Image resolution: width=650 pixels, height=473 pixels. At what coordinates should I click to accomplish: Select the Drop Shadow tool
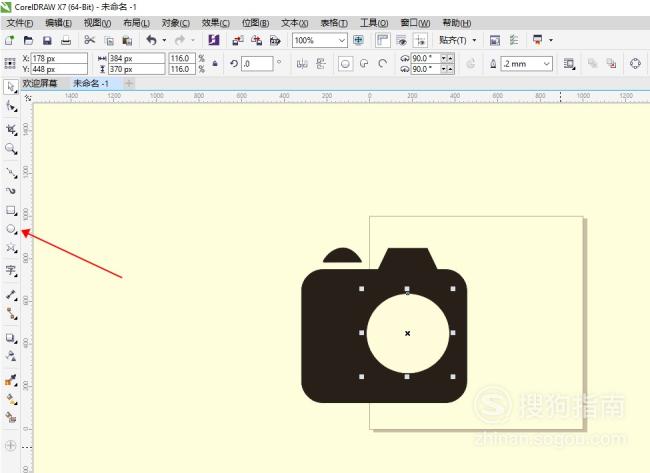pos(11,338)
